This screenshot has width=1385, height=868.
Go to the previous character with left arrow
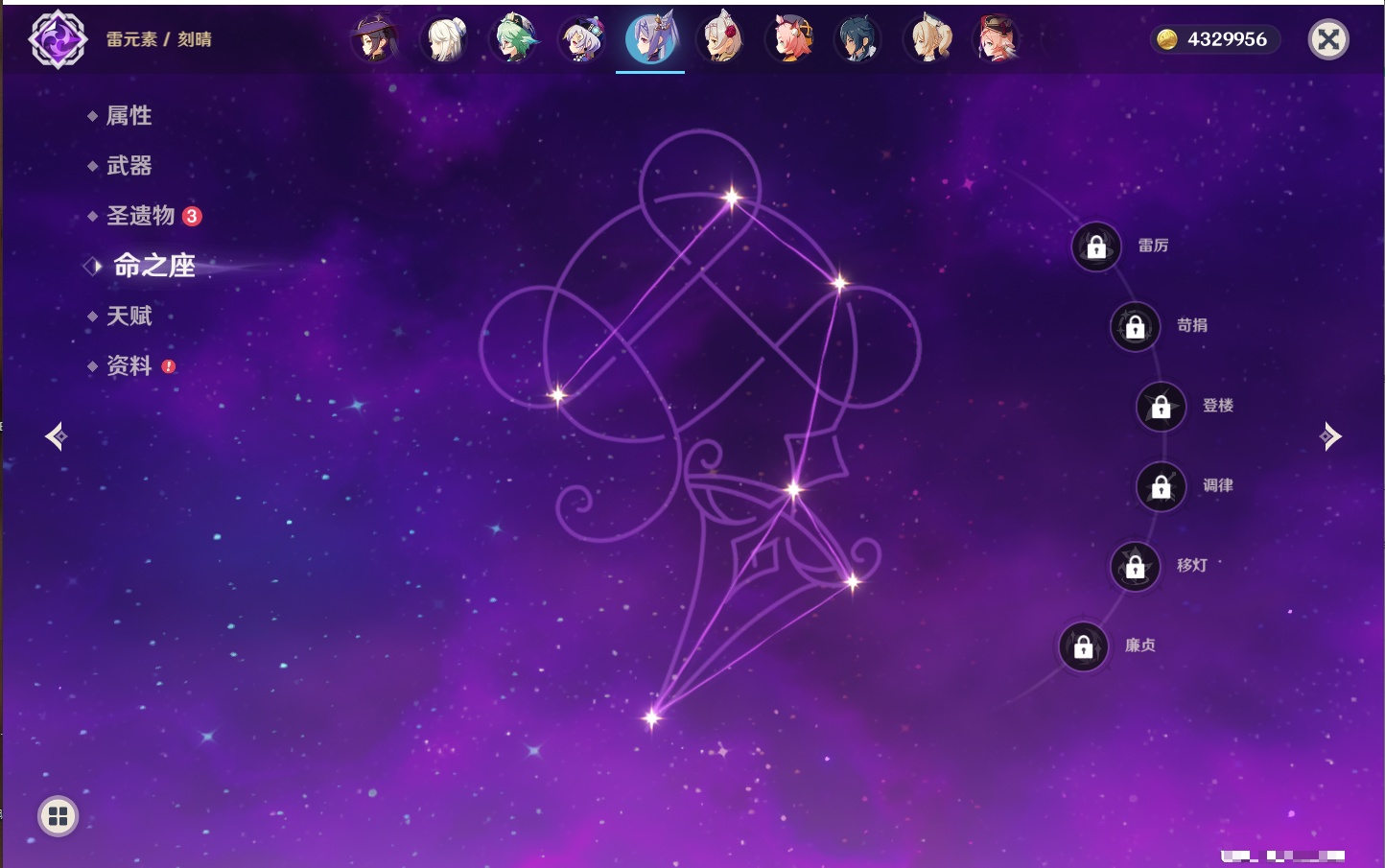coord(56,436)
